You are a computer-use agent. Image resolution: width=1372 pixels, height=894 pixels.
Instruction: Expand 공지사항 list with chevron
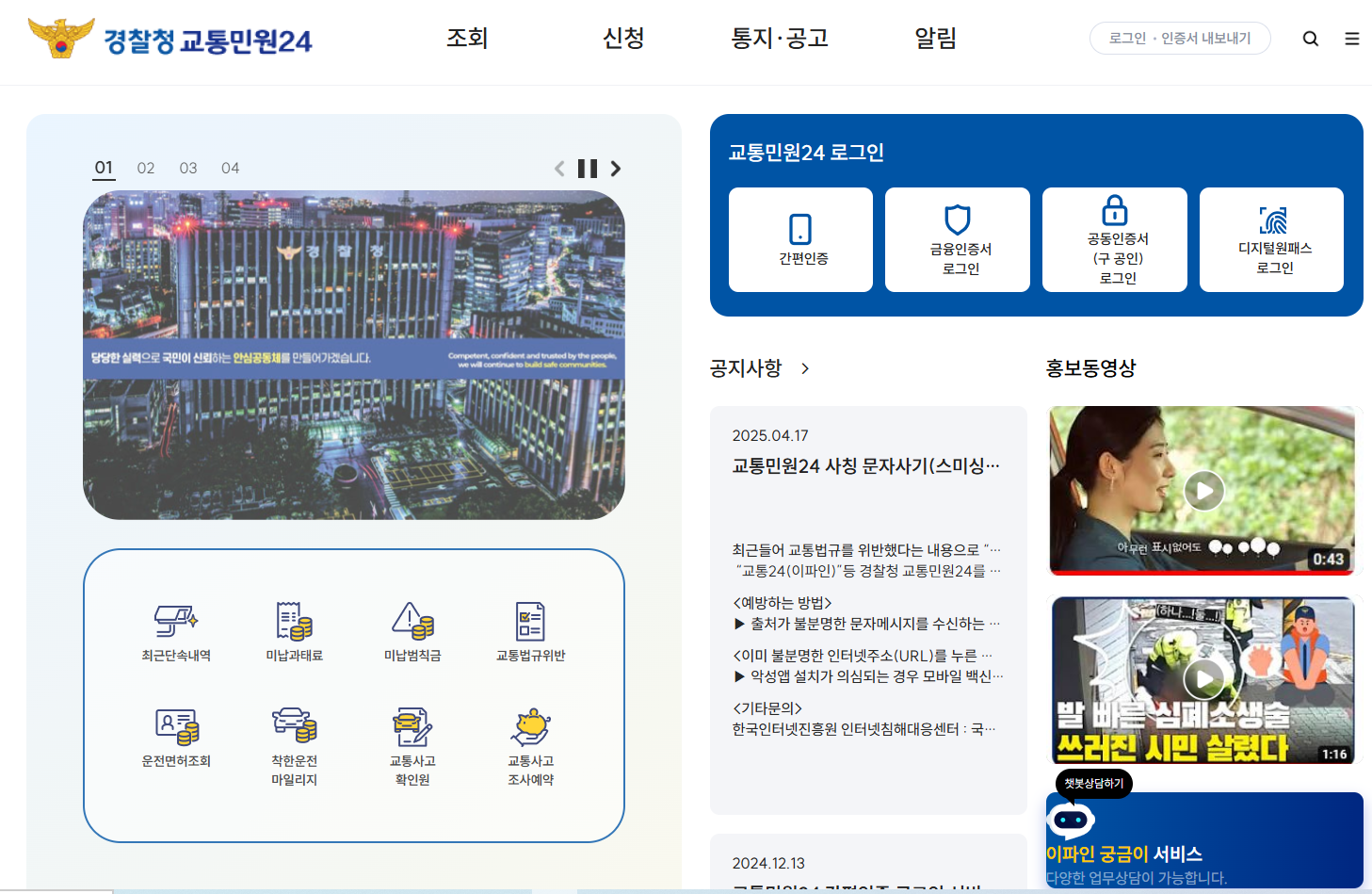(805, 368)
